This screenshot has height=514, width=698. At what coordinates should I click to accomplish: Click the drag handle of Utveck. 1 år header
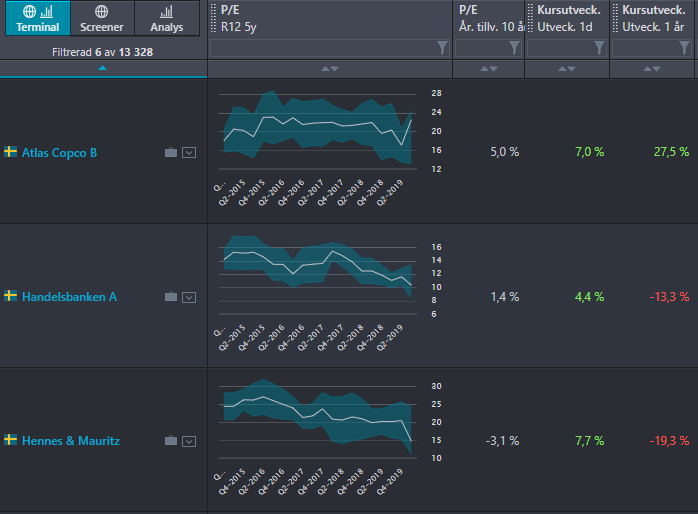[616, 18]
